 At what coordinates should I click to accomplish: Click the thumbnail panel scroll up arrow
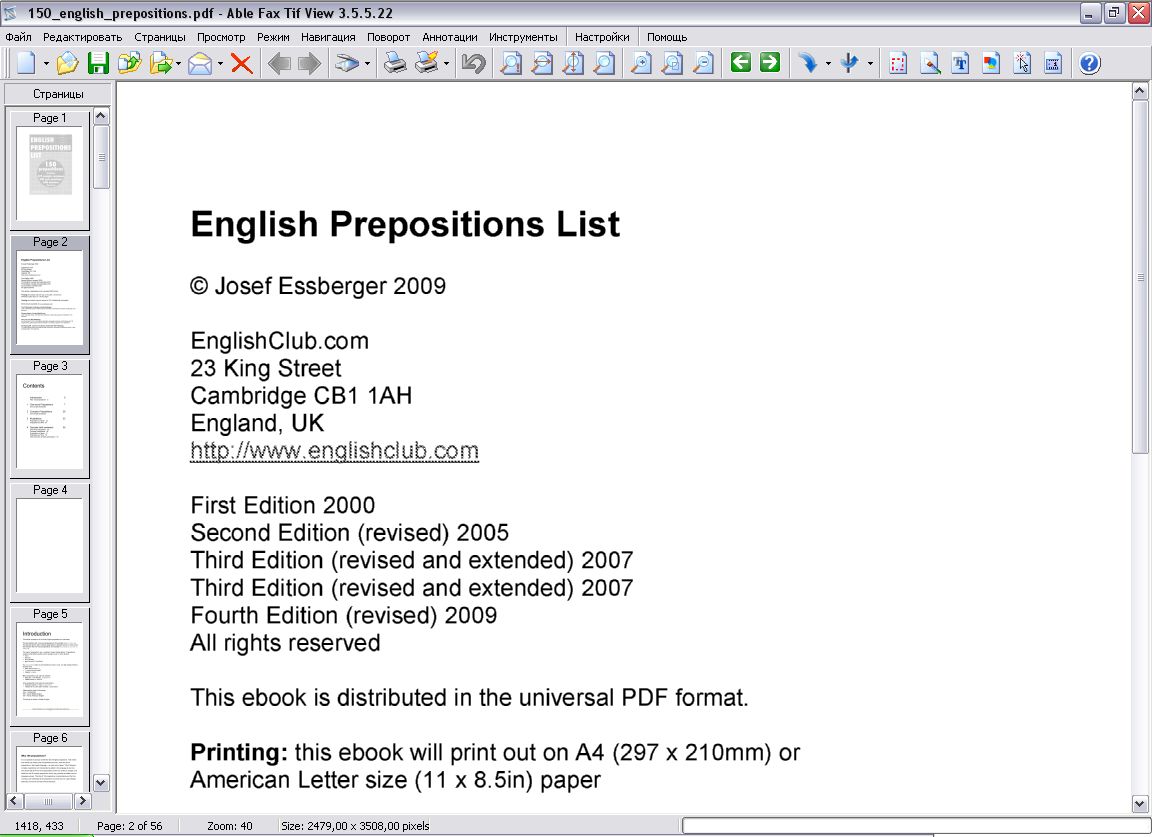coord(101,115)
